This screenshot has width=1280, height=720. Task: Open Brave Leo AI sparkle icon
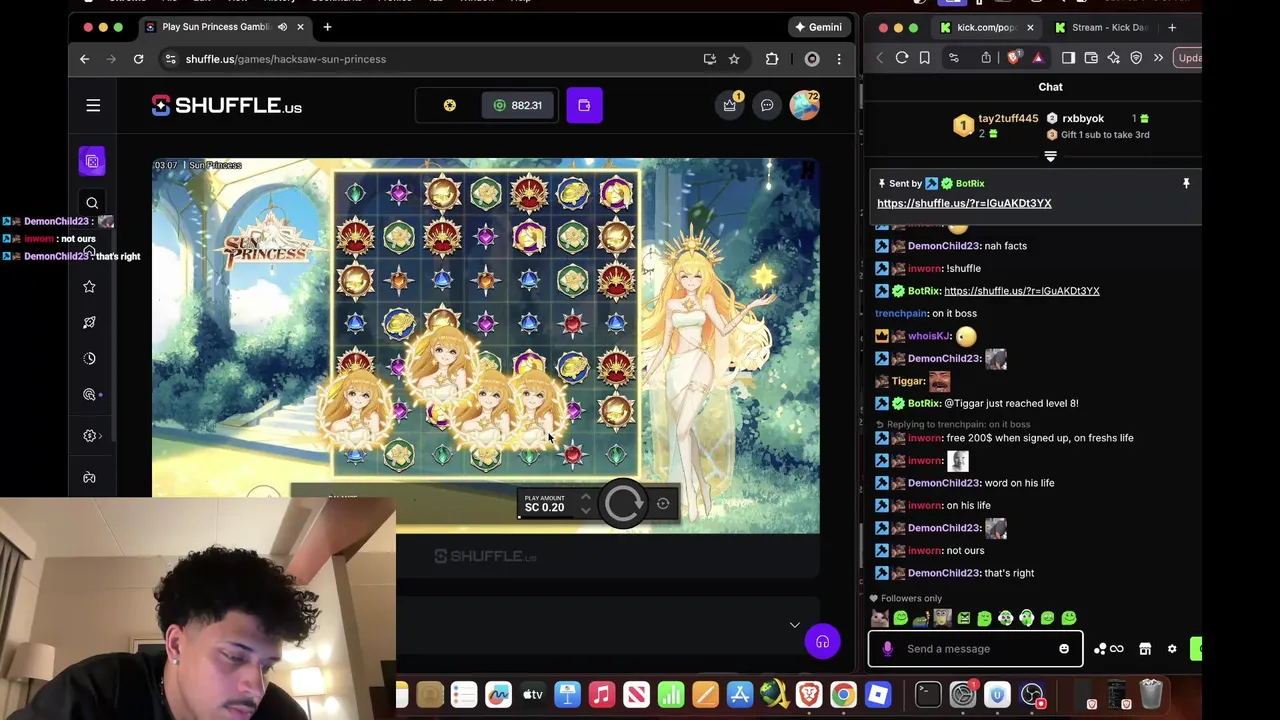point(1113,58)
